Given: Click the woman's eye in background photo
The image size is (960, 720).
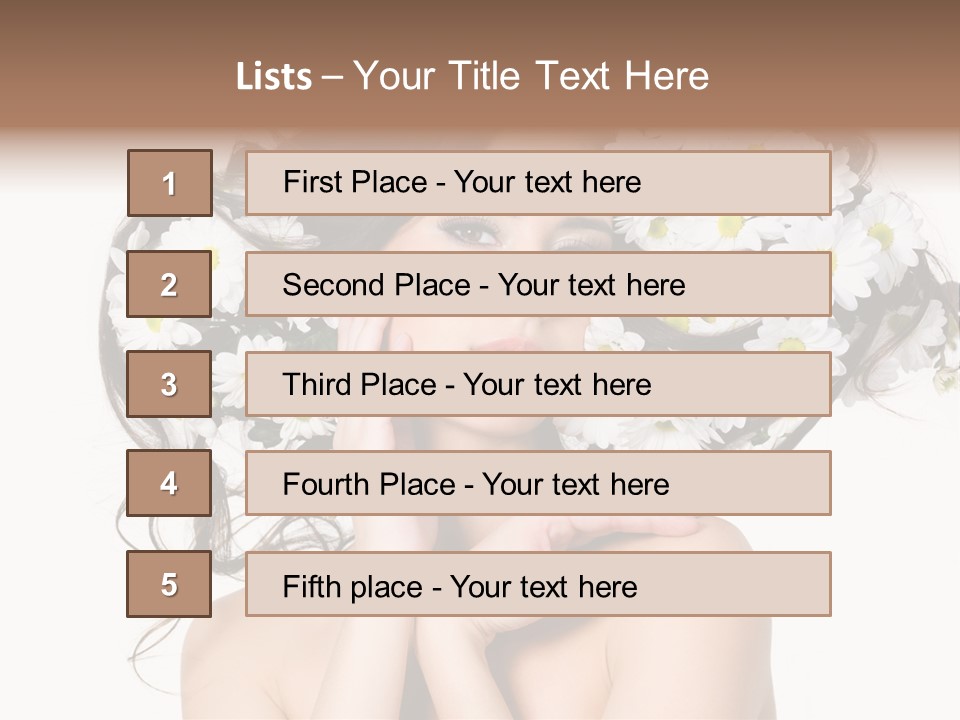Looking at the screenshot, I should (470, 231).
